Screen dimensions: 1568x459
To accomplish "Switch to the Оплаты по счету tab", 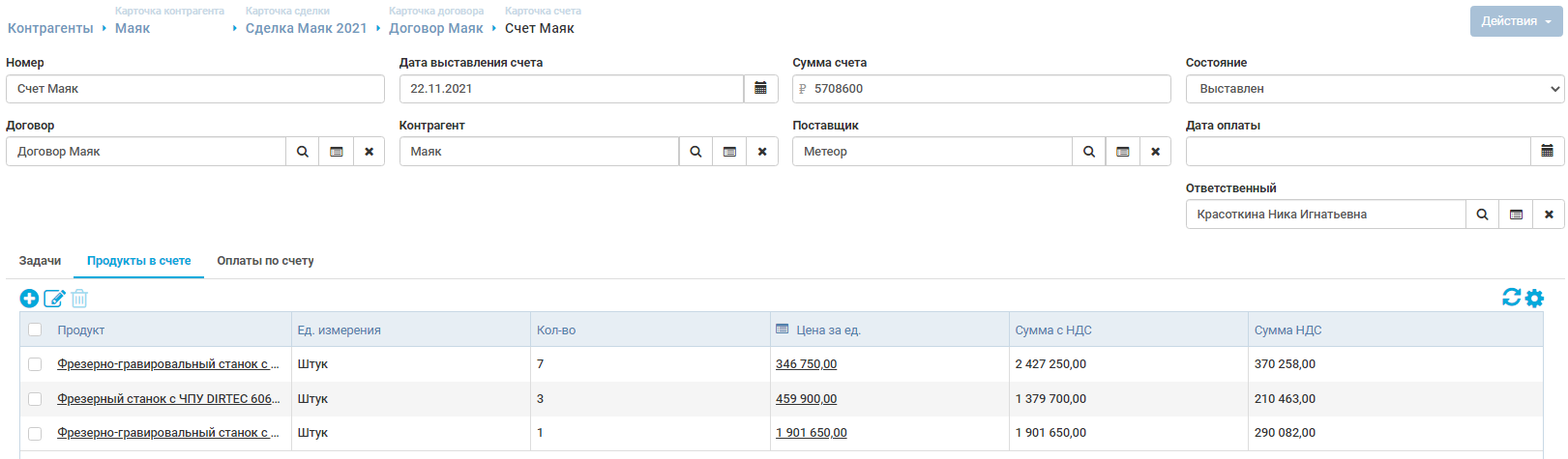I will pyautogui.click(x=265, y=261).
